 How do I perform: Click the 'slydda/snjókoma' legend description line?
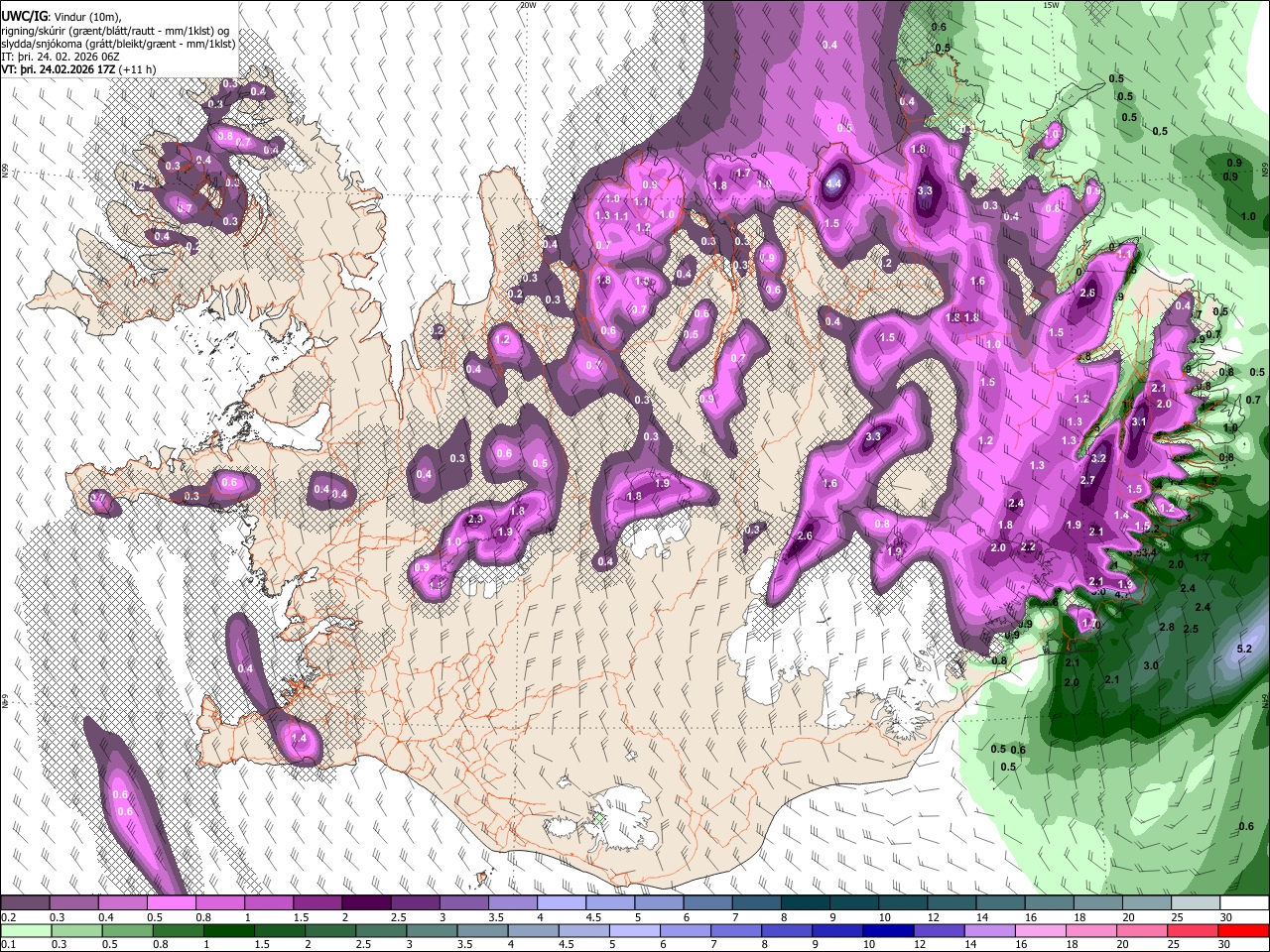tap(118, 44)
